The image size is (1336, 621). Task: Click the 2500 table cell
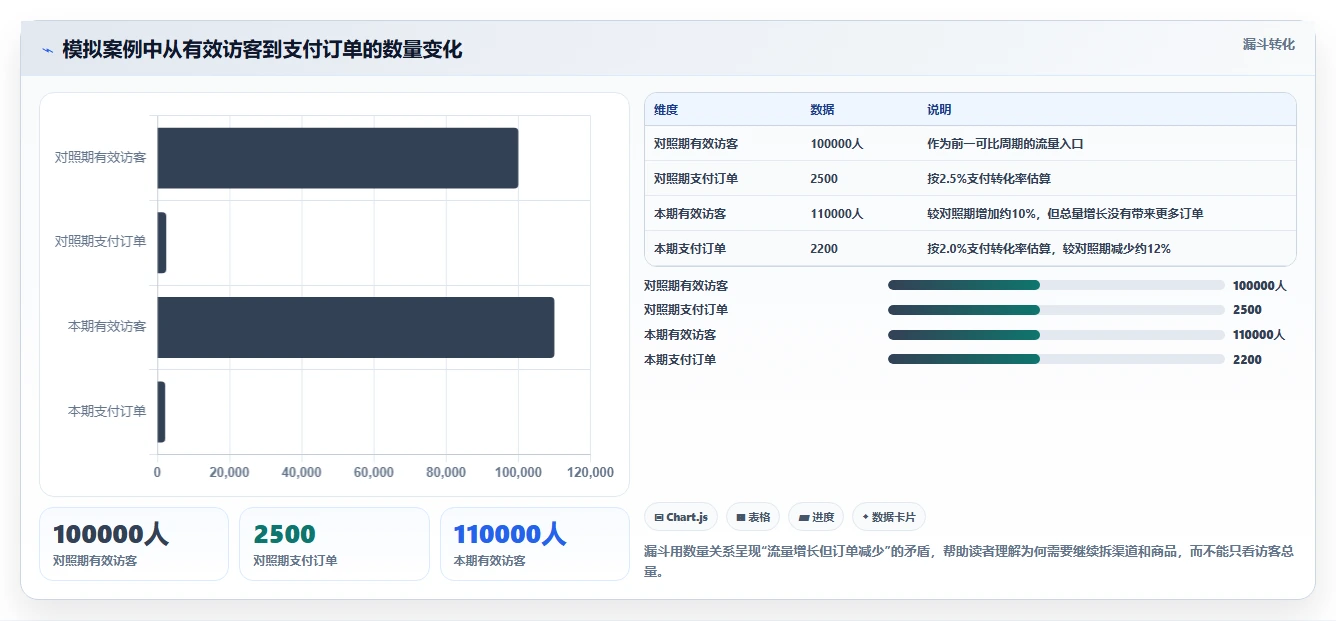824,179
